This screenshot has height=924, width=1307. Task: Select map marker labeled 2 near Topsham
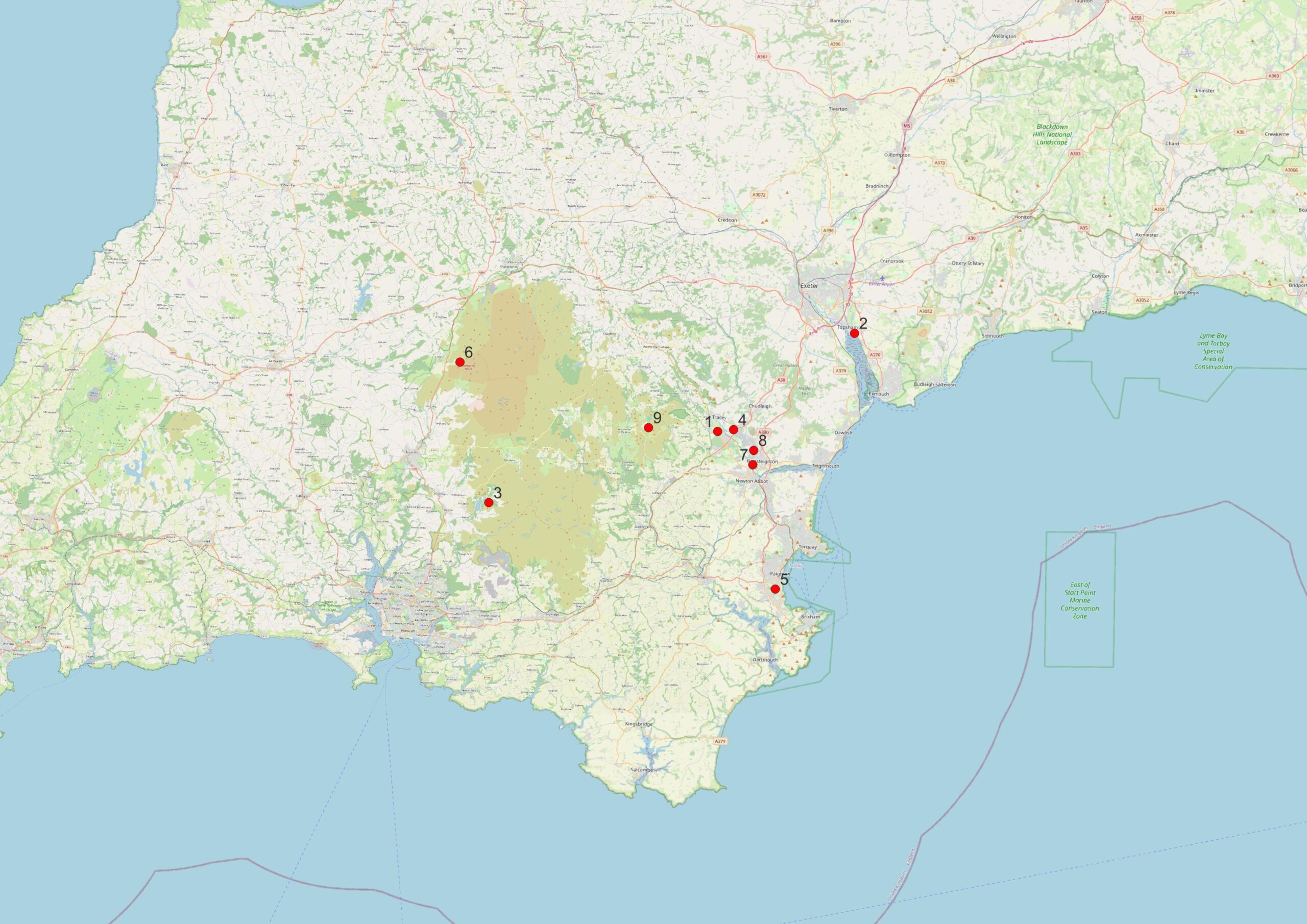coord(855,333)
